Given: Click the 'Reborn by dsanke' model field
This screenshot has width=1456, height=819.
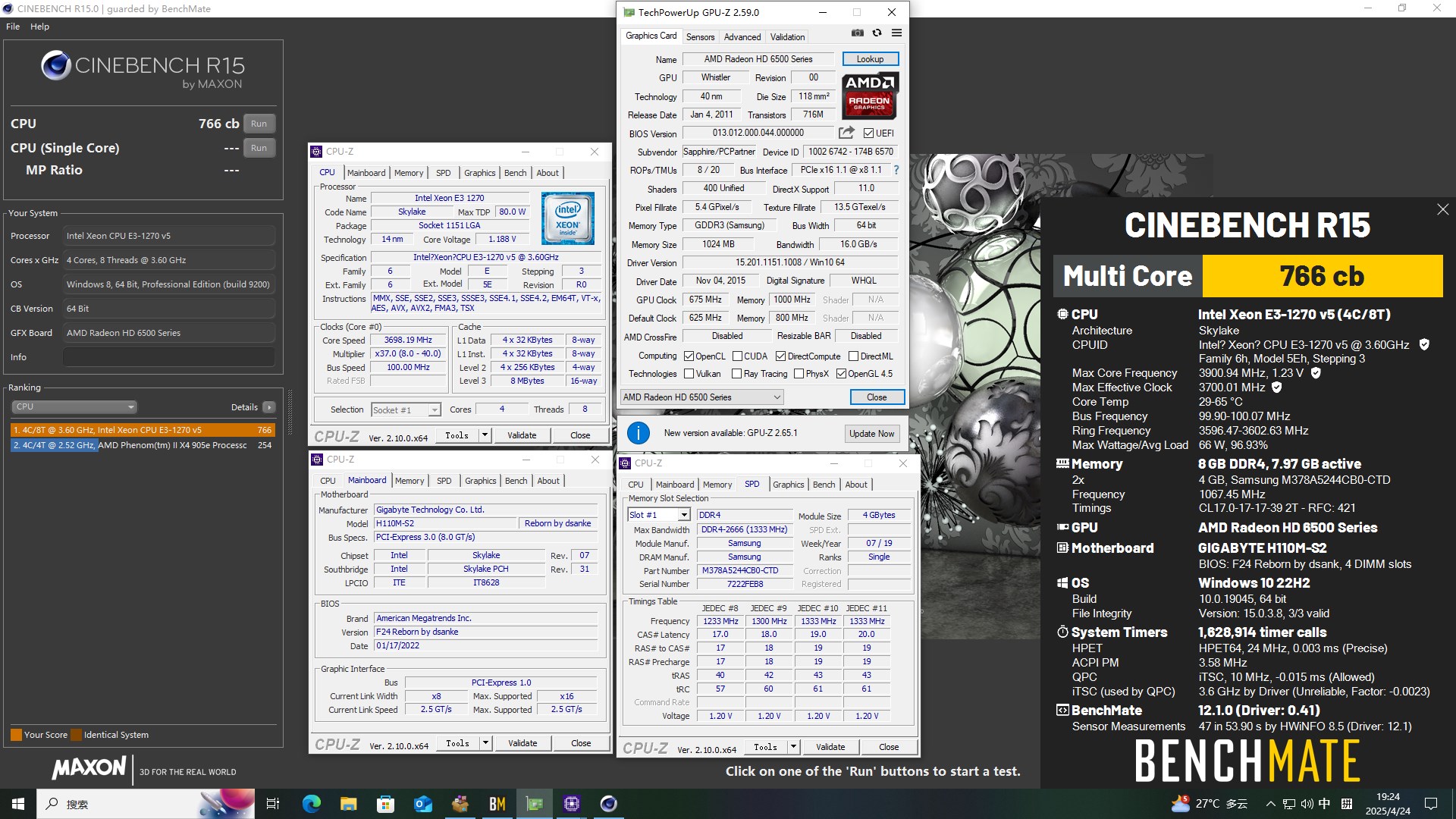Looking at the screenshot, I should 558,523.
